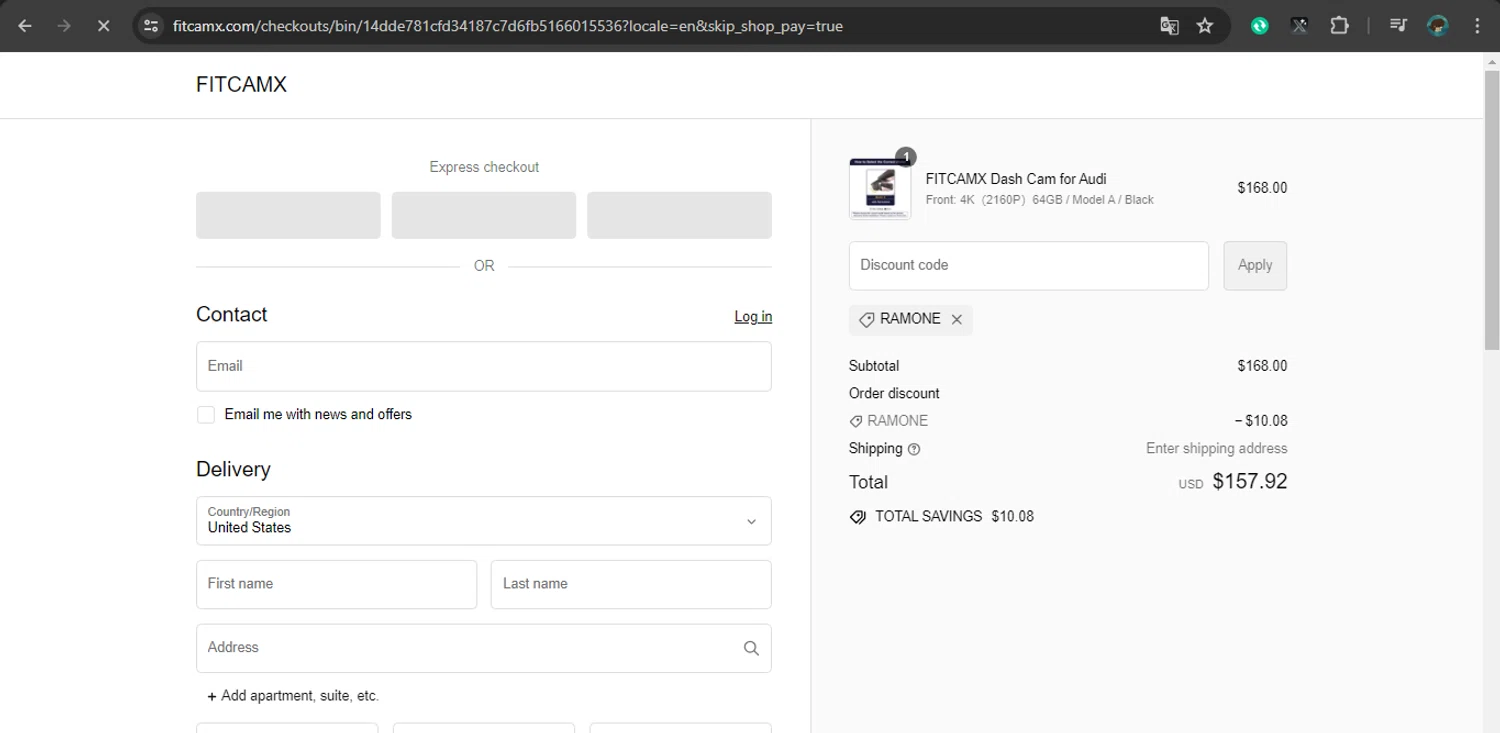Bookmark this page with the star icon
Image resolution: width=1500 pixels, height=733 pixels.
click(1205, 26)
